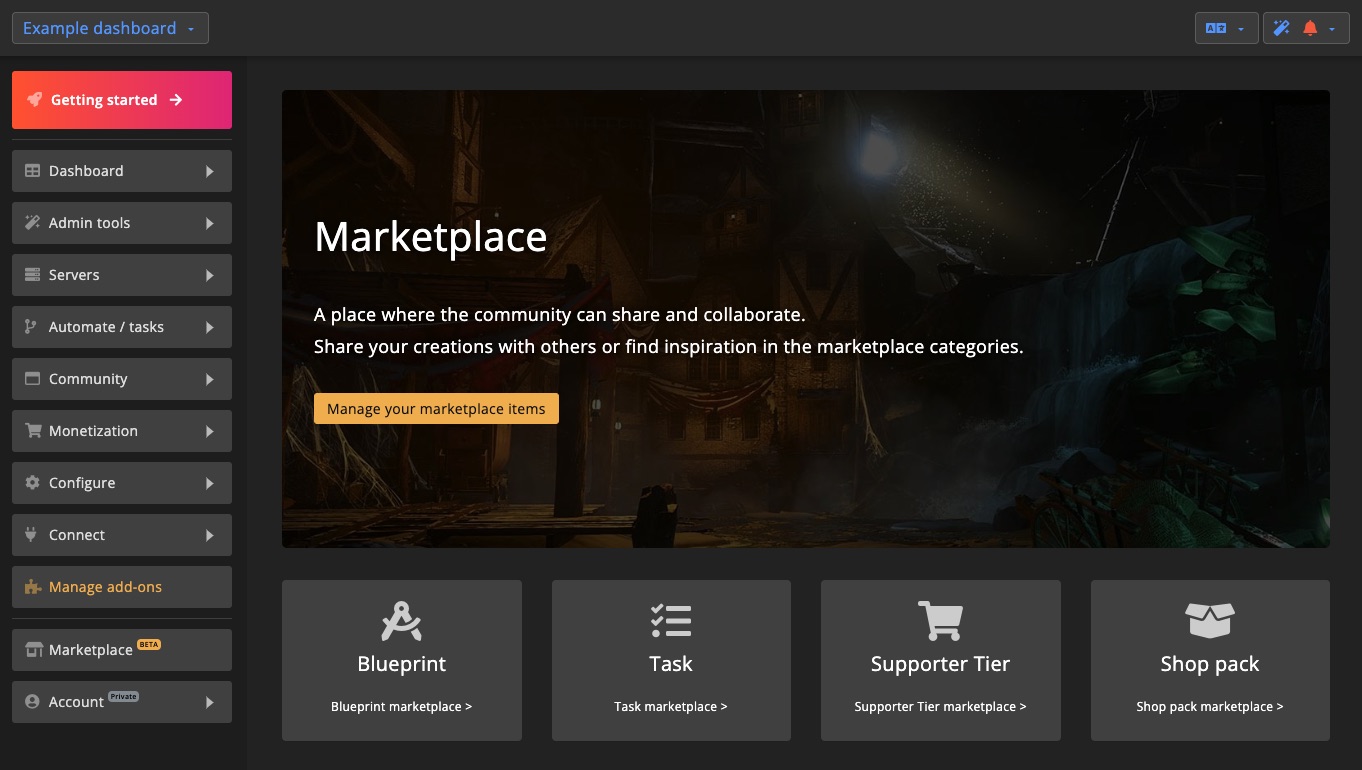Image resolution: width=1362 pixels, height=770 pixels.
Task: Click the Getting started megaphone icon
Action: 33,99
